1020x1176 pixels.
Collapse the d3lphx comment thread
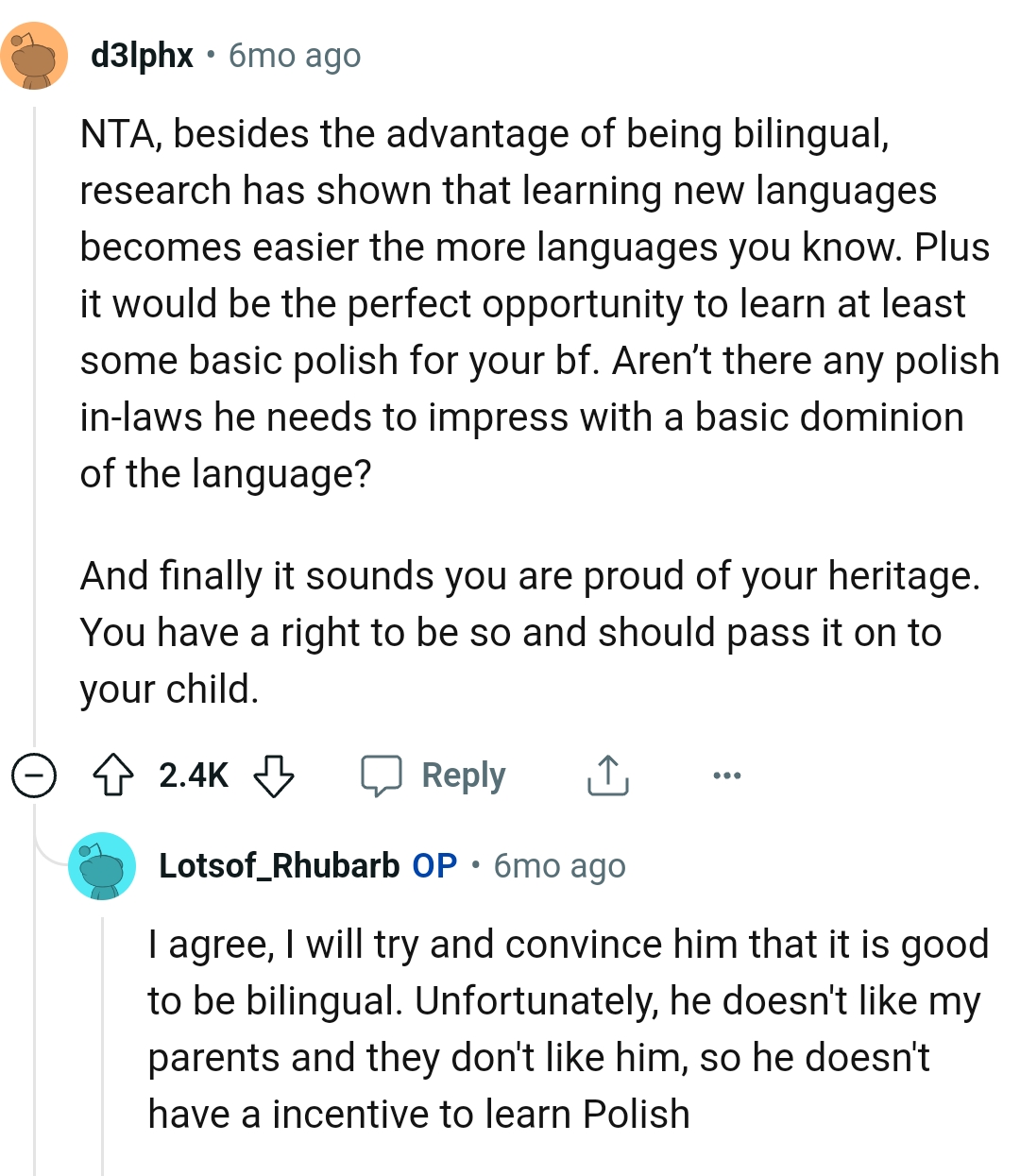[34, 775]
